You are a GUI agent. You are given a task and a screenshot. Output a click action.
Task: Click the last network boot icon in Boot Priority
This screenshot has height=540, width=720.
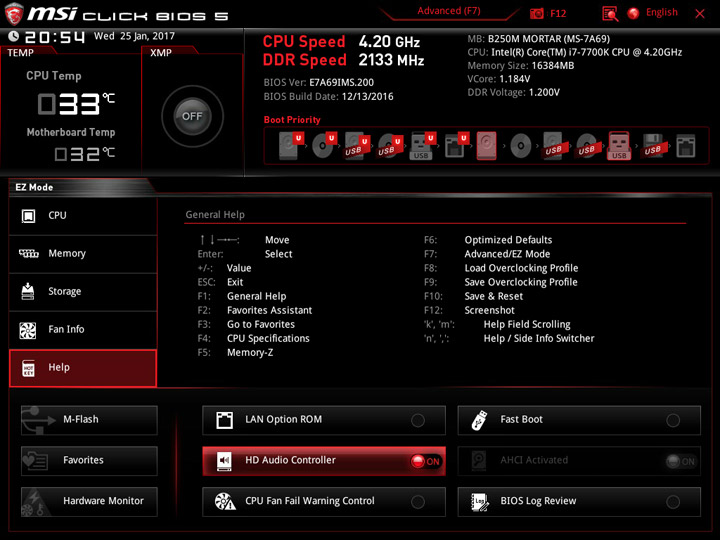click(686, 146)
